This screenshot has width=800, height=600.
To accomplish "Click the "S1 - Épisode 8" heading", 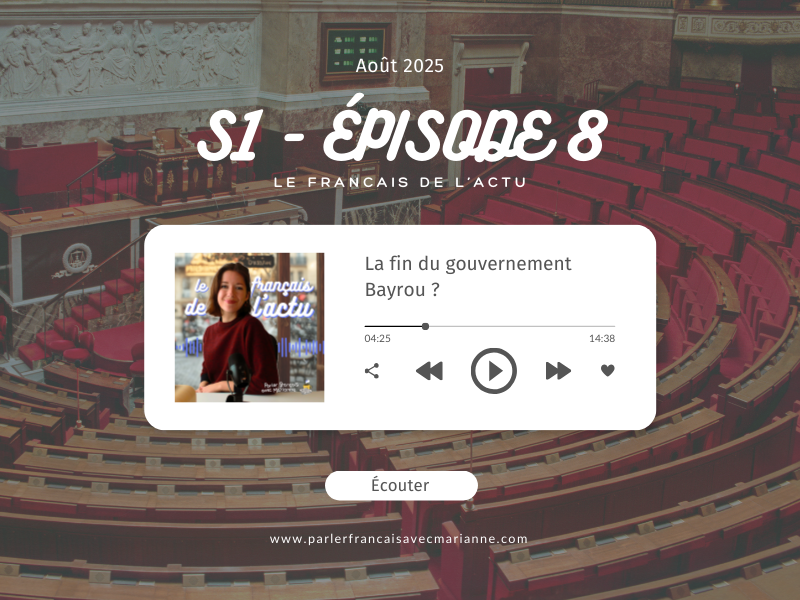I will click(401, 136).
